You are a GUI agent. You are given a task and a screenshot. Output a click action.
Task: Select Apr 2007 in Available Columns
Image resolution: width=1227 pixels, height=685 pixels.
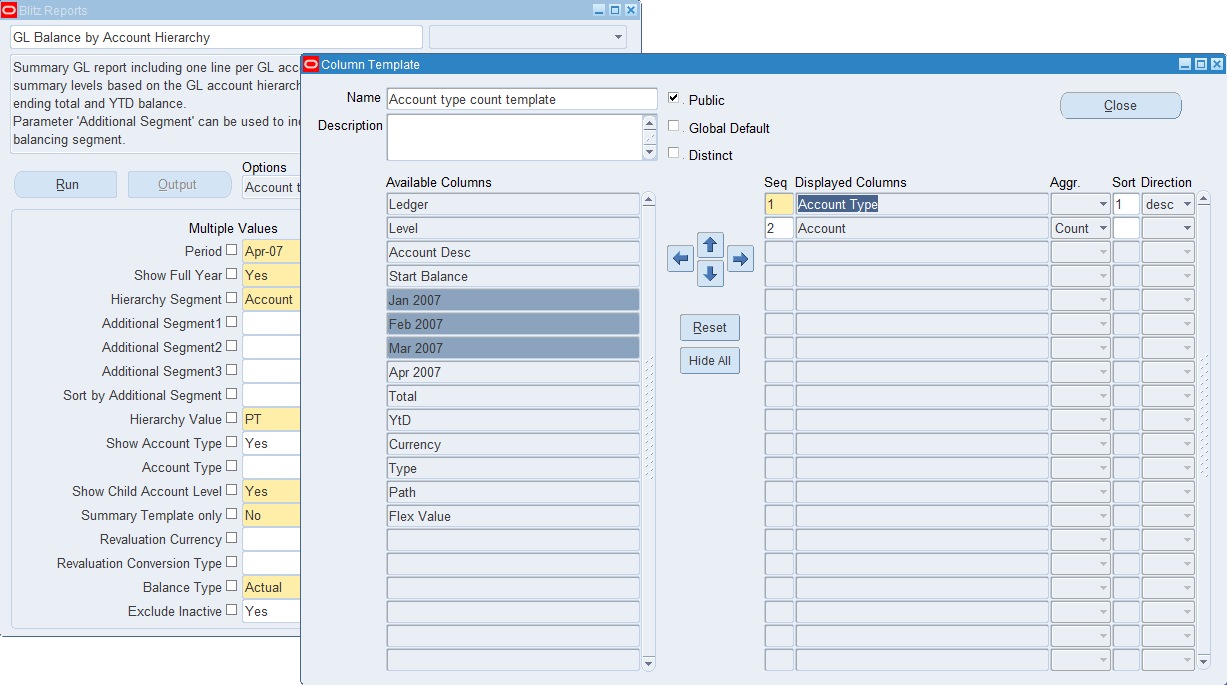513,372
